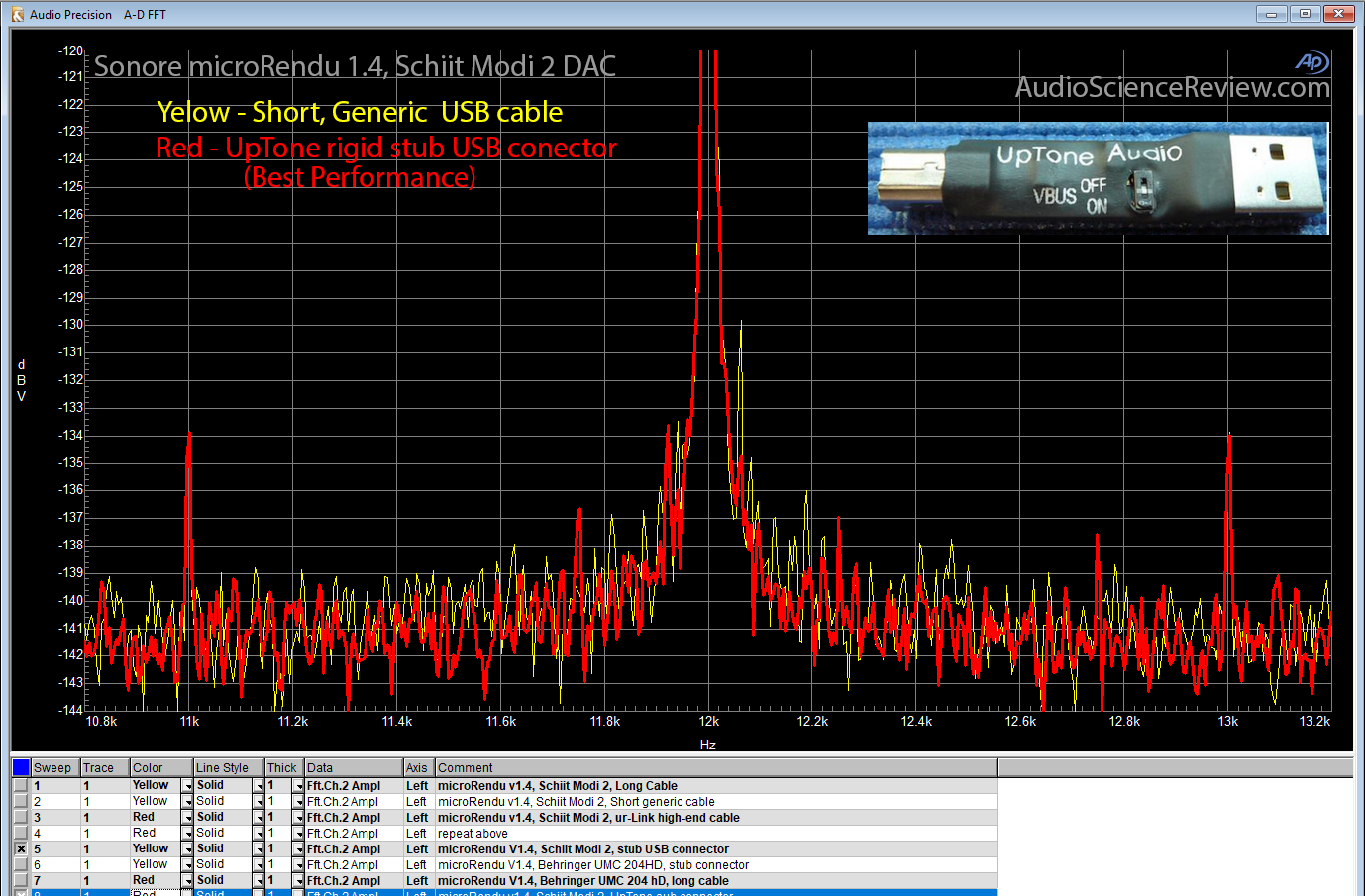The height and width of the screenshot is (896, 1365).
Task: Open the Color dropdown for sweep 3
Action: coord(187,817)
